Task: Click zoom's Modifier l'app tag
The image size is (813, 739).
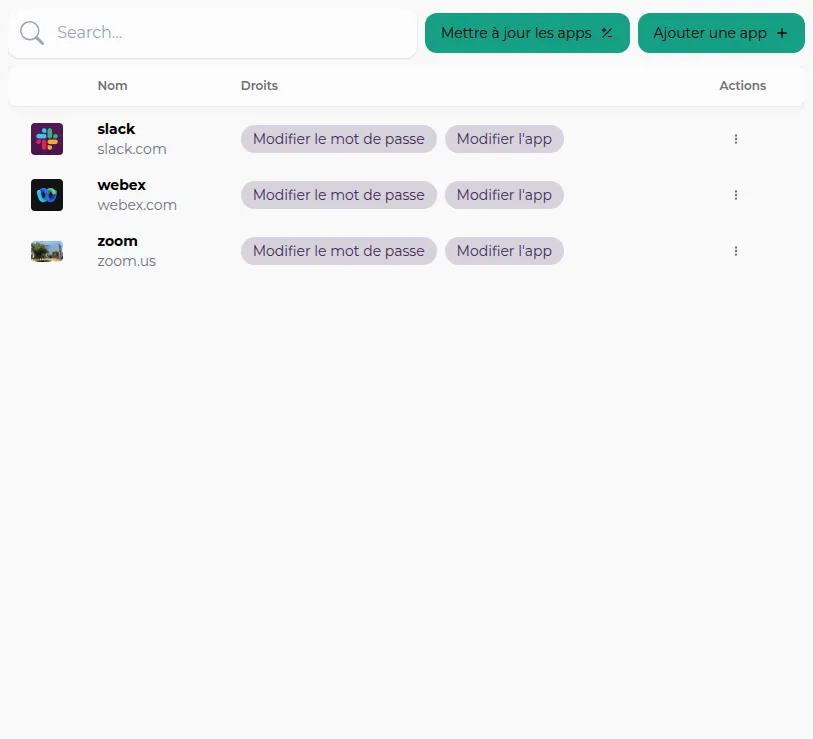Action: pos(504,251)
